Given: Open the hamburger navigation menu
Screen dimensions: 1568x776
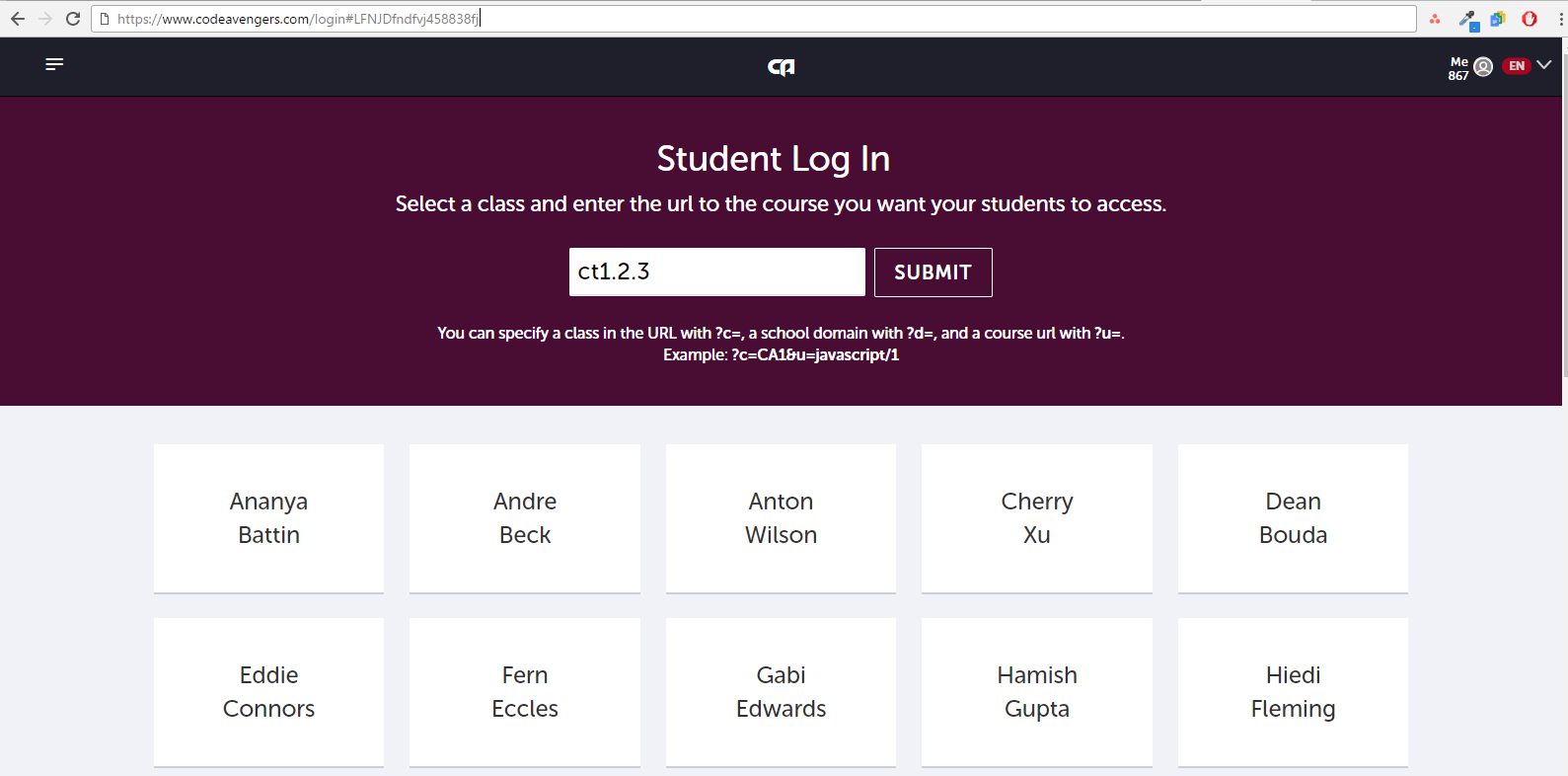Looking at the screenshot, I should click(54, 64).
